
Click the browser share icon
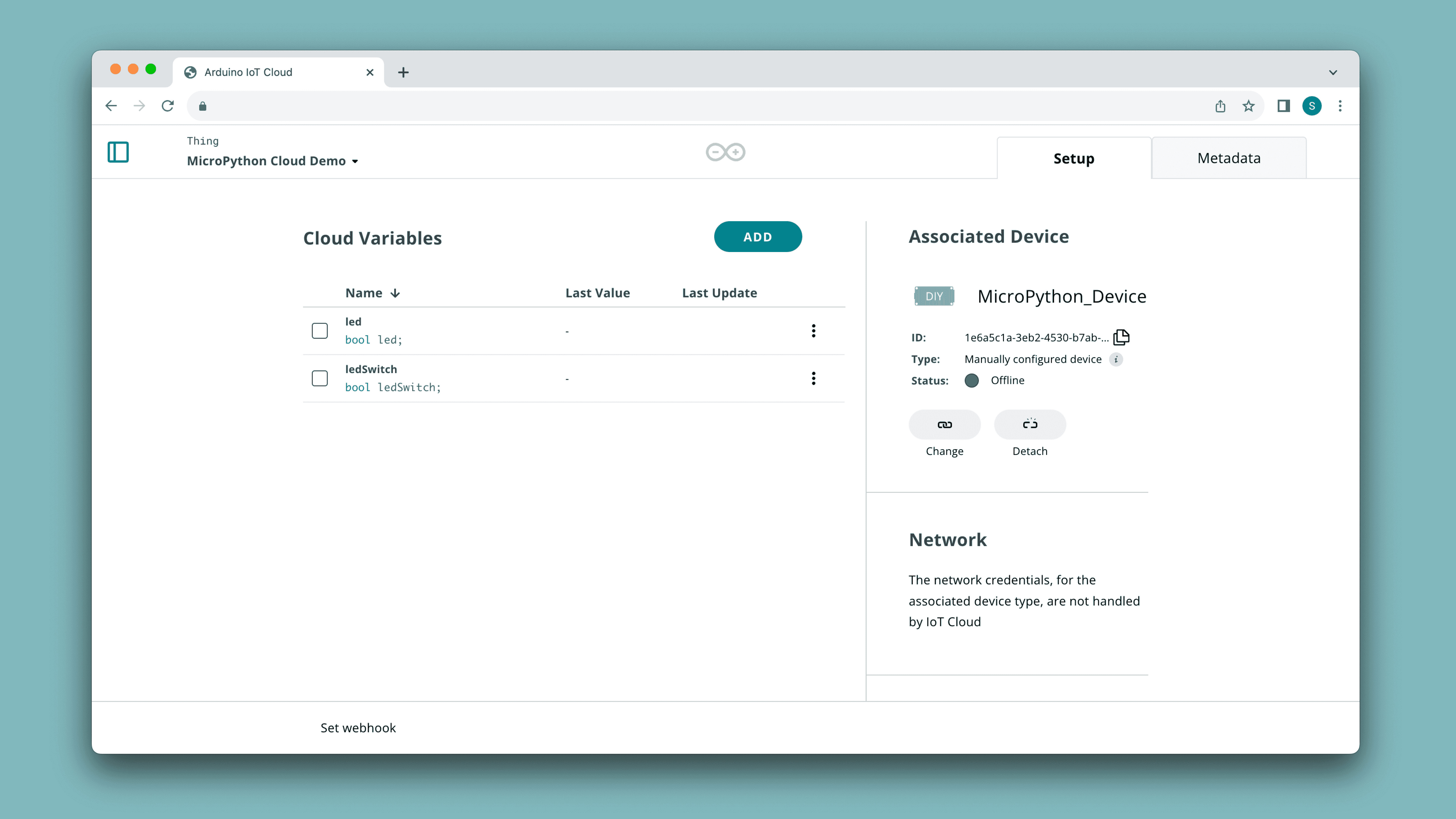click(1220, 106)
